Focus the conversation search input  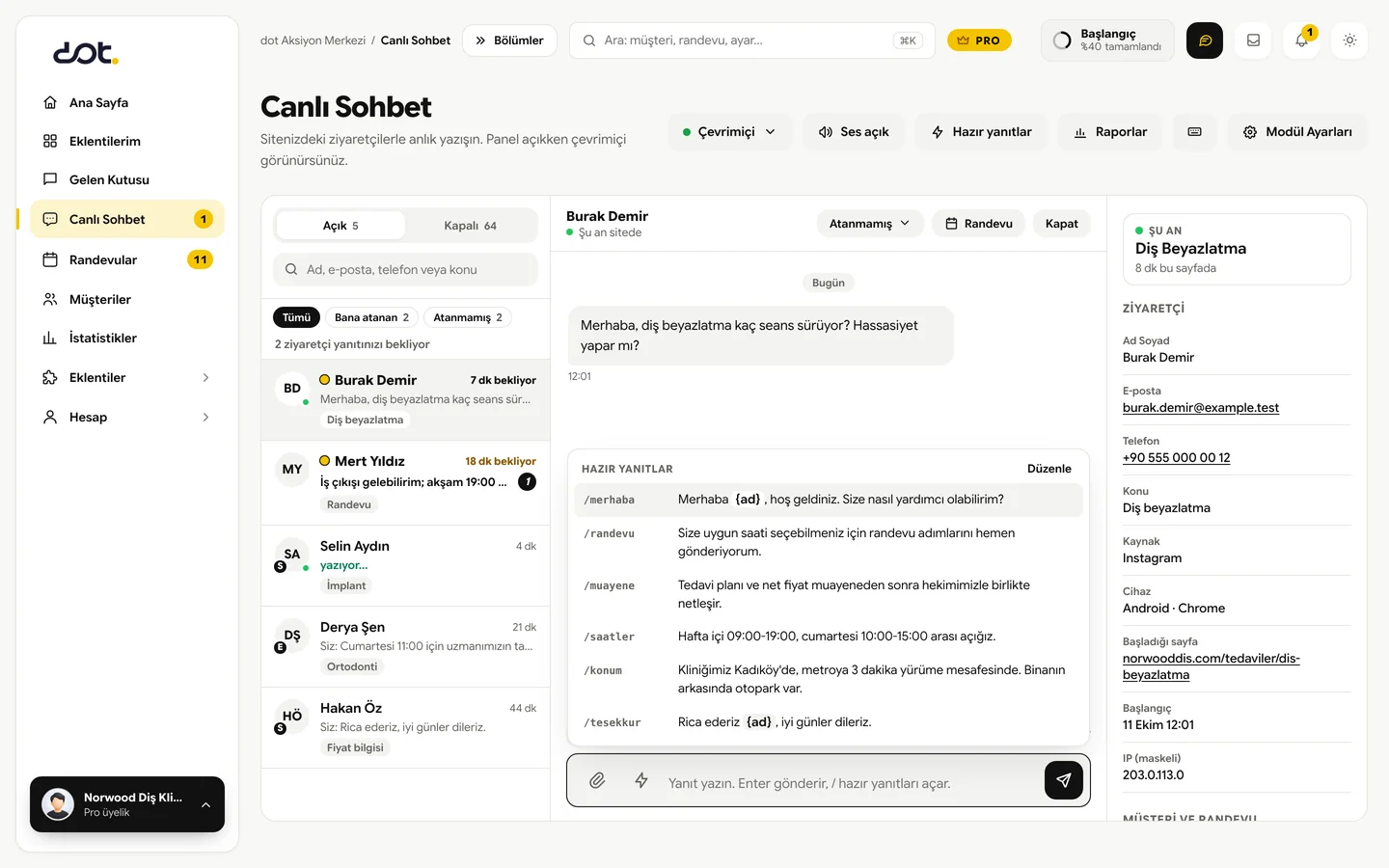pos(405,270)
